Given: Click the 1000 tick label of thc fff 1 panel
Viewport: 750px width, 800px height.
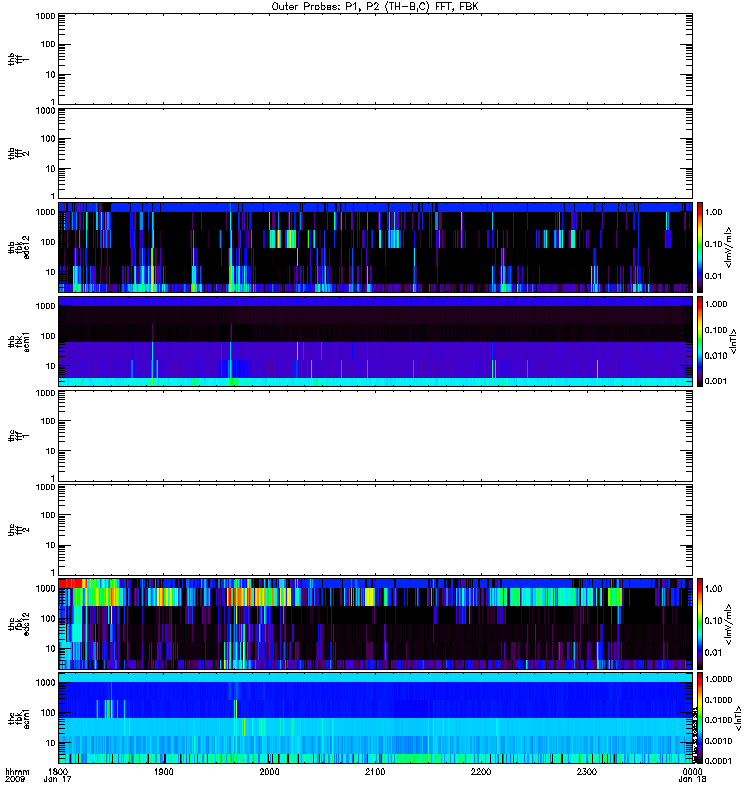Looking at the screenshot, I should click(46, 393).
